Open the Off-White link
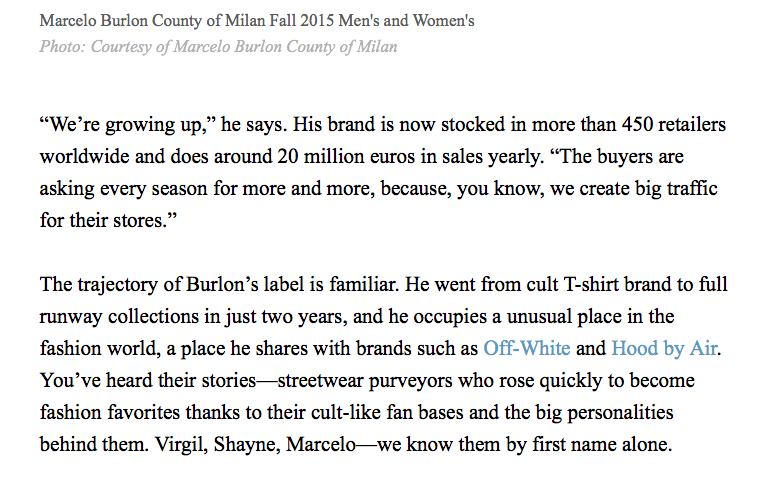The image size is (767, 482). point(527,348)
